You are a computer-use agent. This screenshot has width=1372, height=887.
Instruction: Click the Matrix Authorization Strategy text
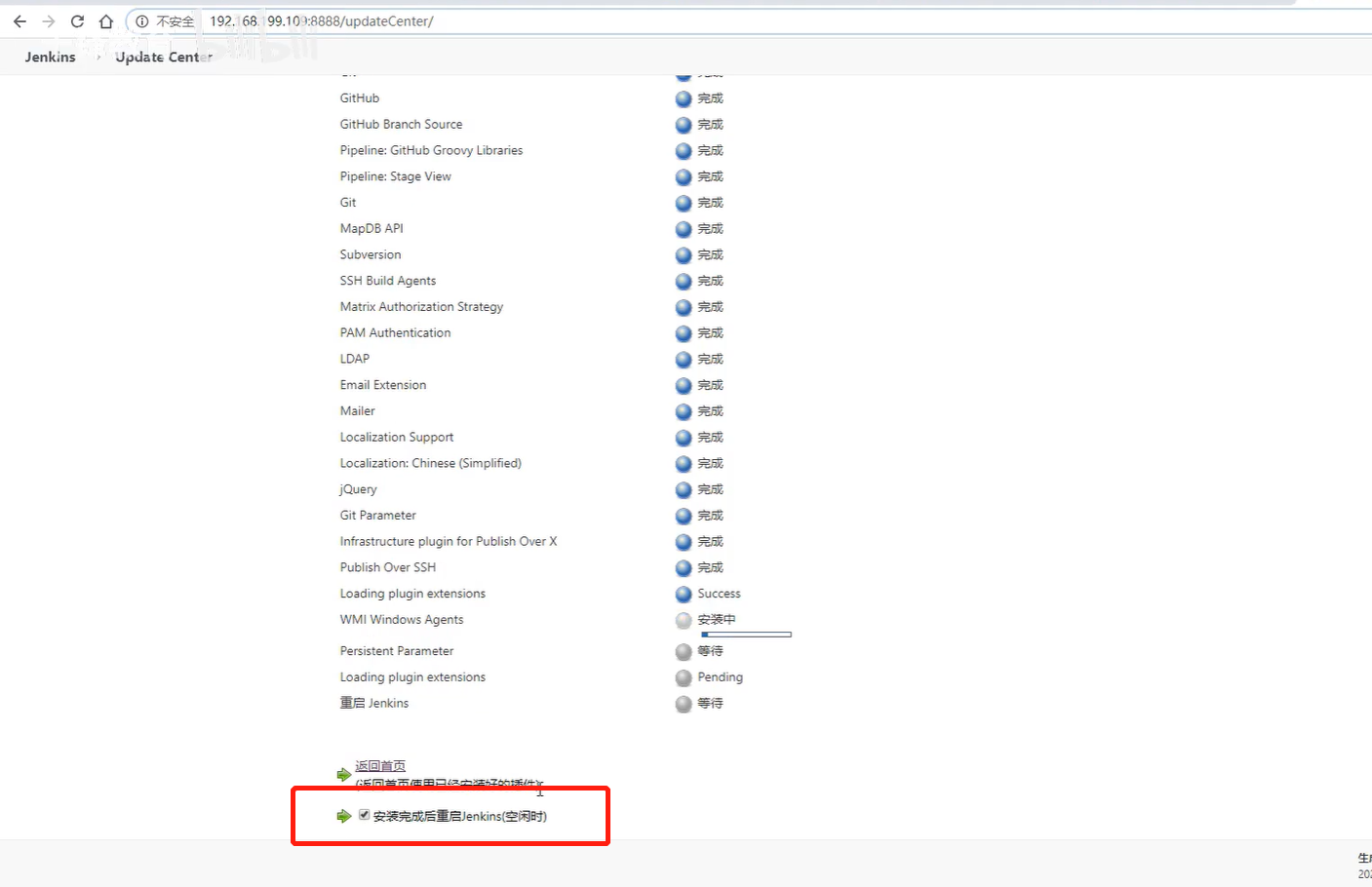pos(421,307)
